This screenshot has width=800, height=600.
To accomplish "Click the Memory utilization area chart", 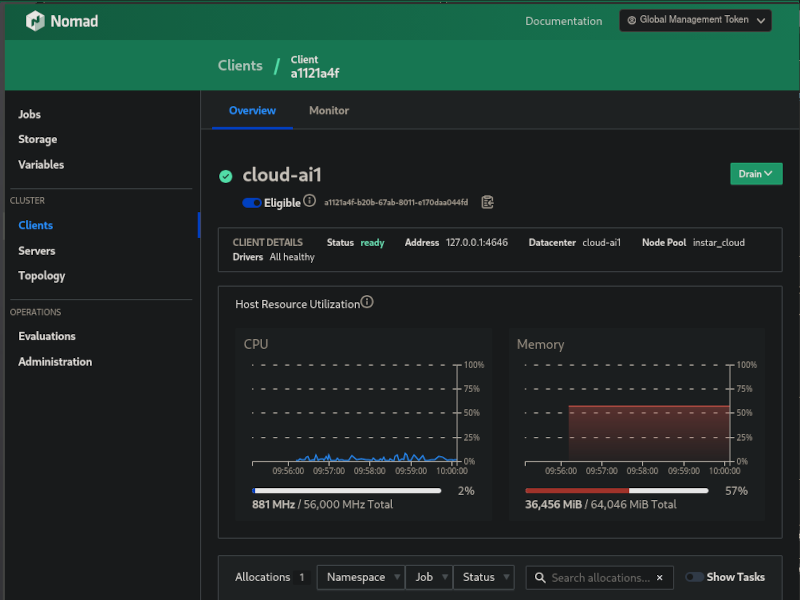I will coord(628,413).
